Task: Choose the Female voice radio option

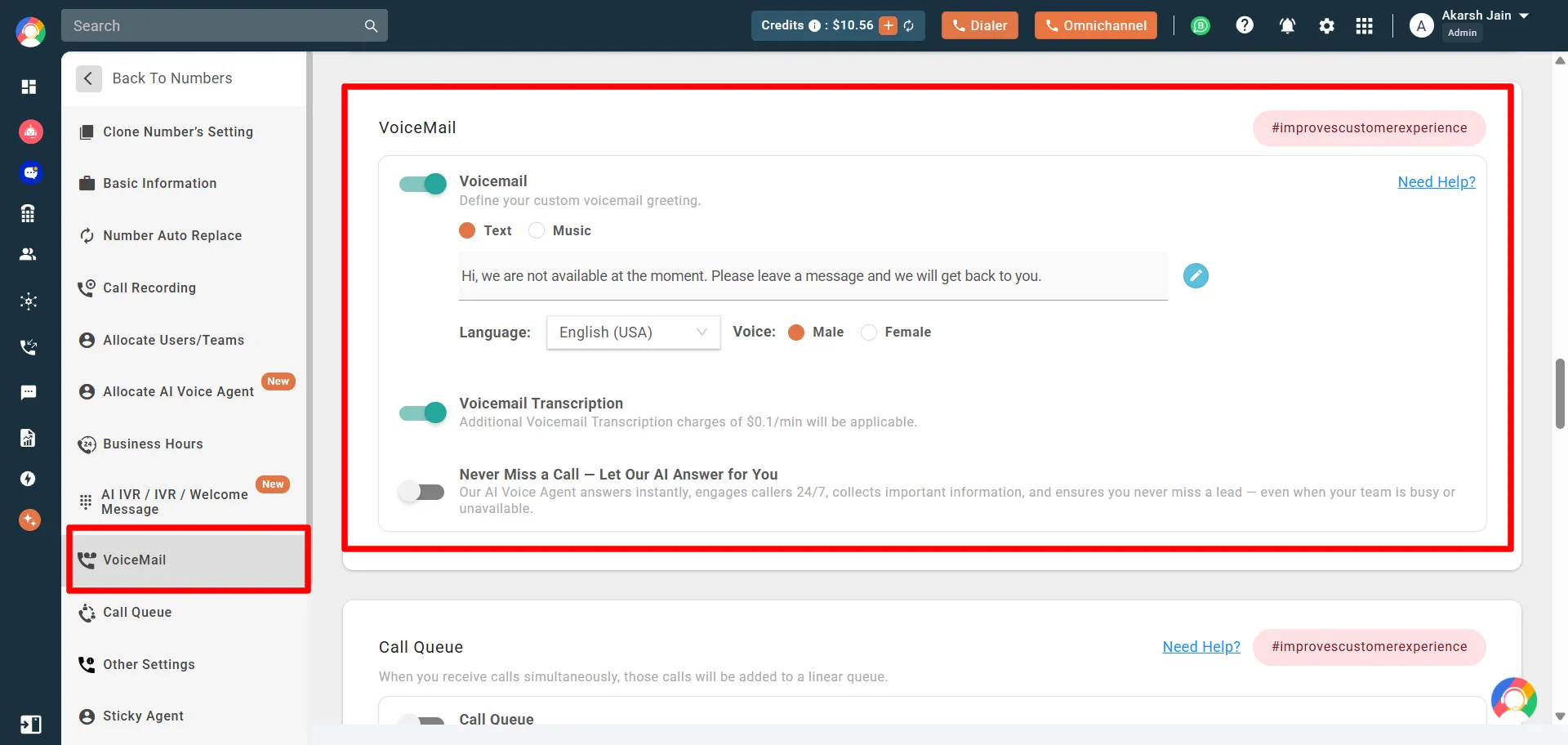Action: [x=869, y=332]
